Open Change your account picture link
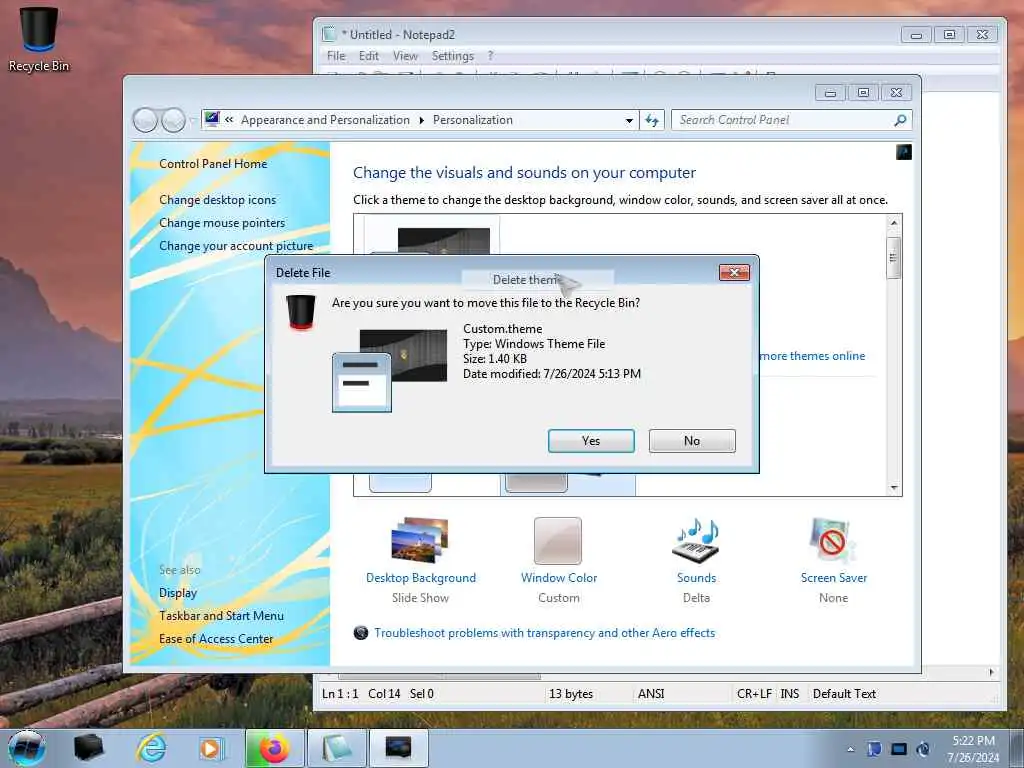 [x=236, y=246]
